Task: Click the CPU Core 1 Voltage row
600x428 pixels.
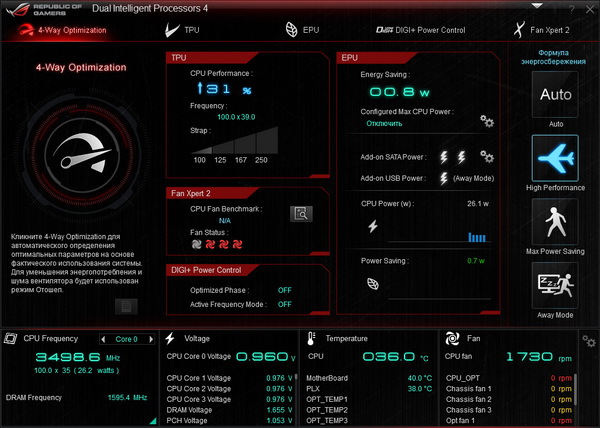Action: [x=230, y=378]
